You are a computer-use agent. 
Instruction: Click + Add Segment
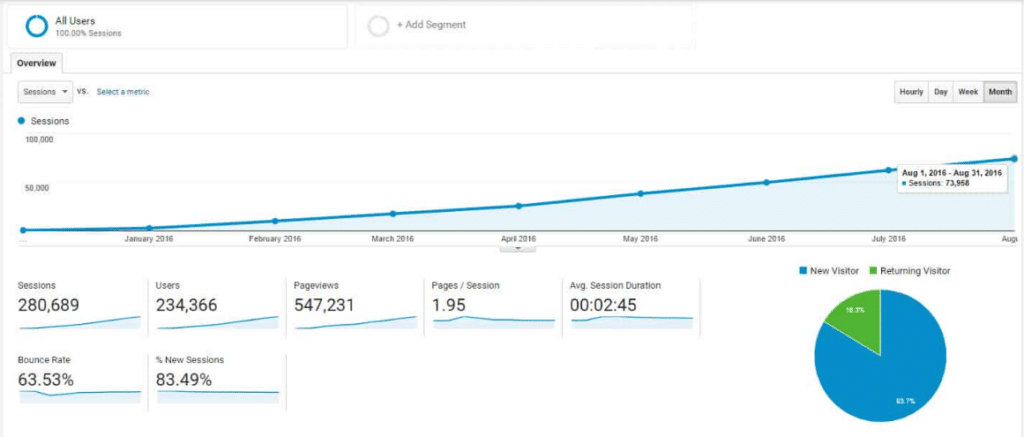click(431, 25)
